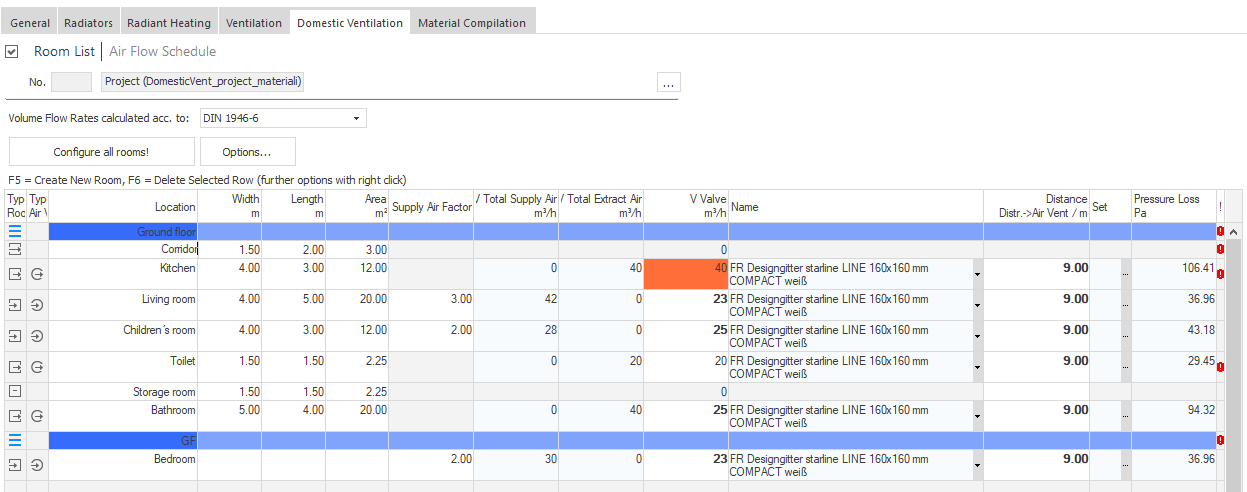The width and height of the screenshot is (1247, 492).
Task: Open the valve name dropdown for Children's room
Action: [x=977, y=337]
